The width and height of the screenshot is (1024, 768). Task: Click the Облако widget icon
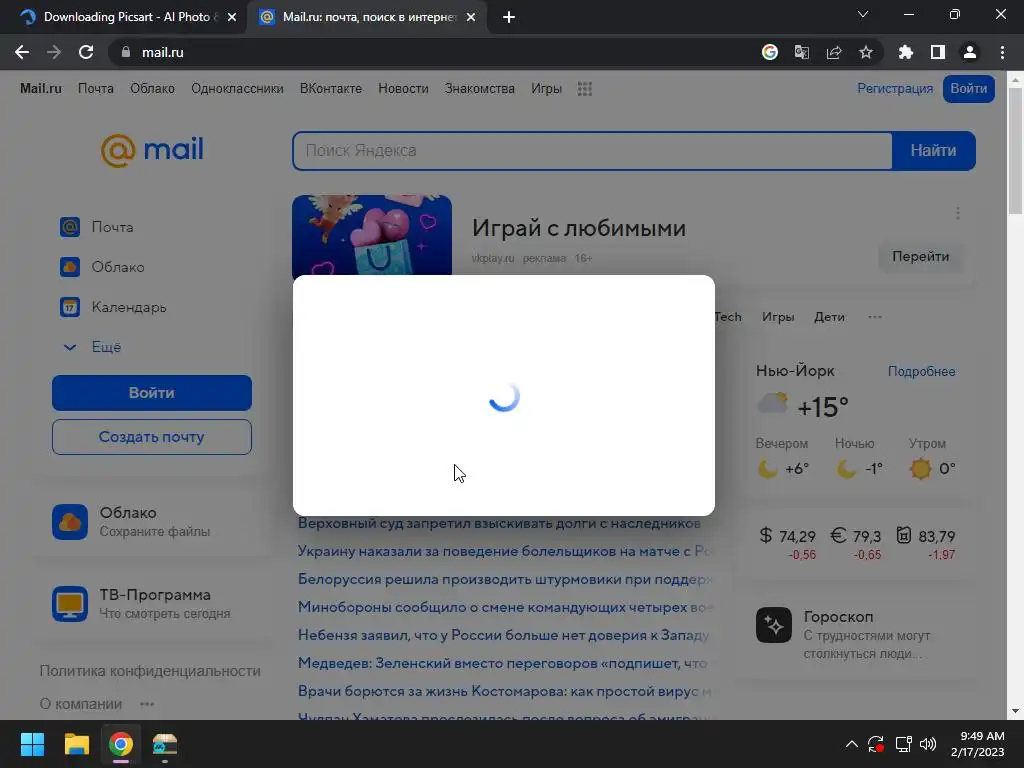(70, 522)
